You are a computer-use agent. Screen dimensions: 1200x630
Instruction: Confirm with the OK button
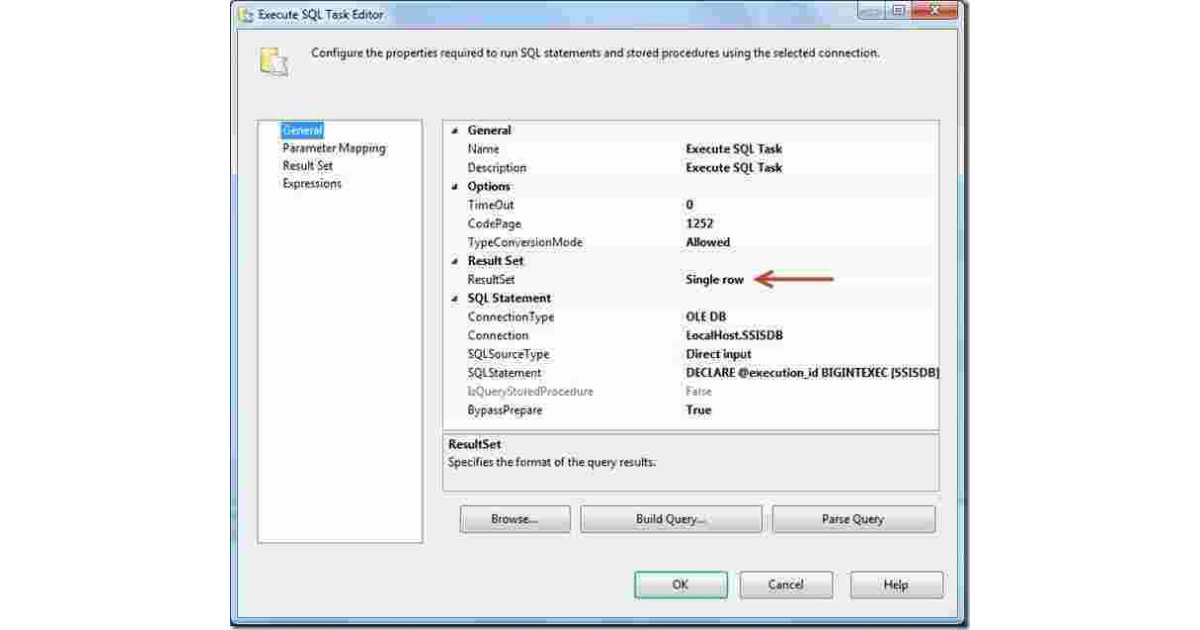click(680, 585)
